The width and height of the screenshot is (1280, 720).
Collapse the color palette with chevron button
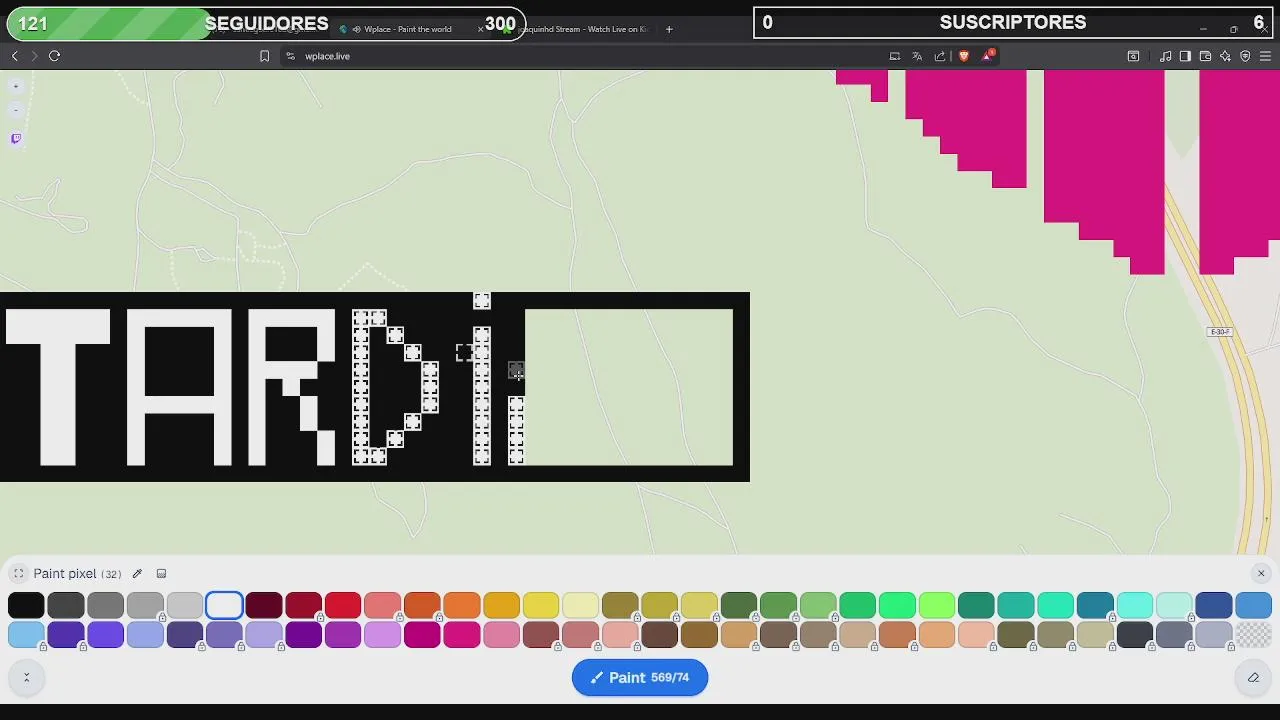tap(26, 677)
